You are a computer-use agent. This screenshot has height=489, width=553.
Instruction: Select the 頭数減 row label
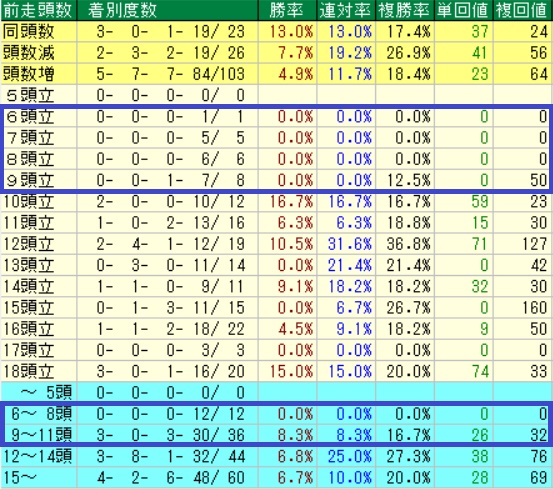(29, 53)
